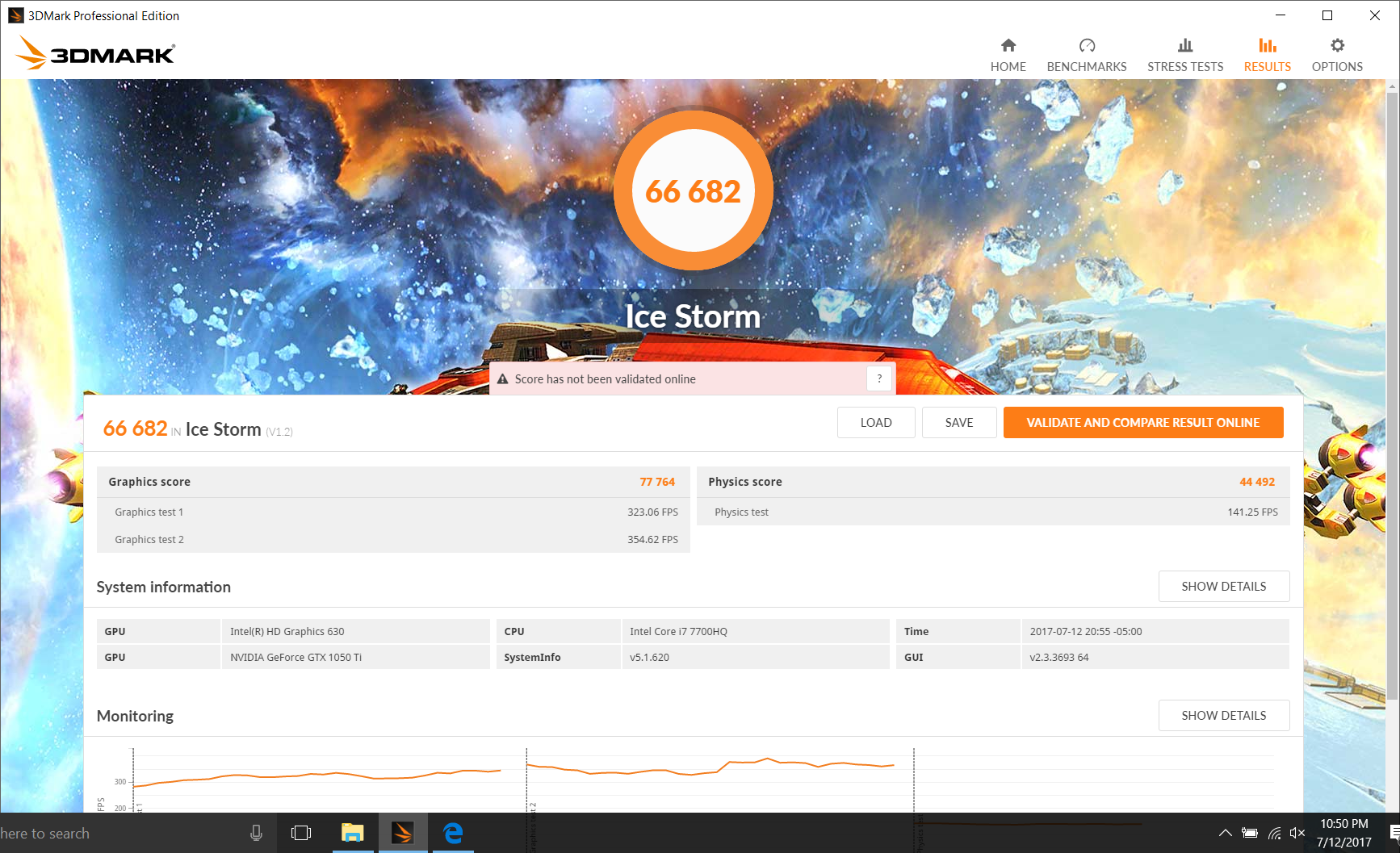Click the stress tests bar chart icon
The height and width of the screenshot is (853, 1400).
pos(1185,45)
